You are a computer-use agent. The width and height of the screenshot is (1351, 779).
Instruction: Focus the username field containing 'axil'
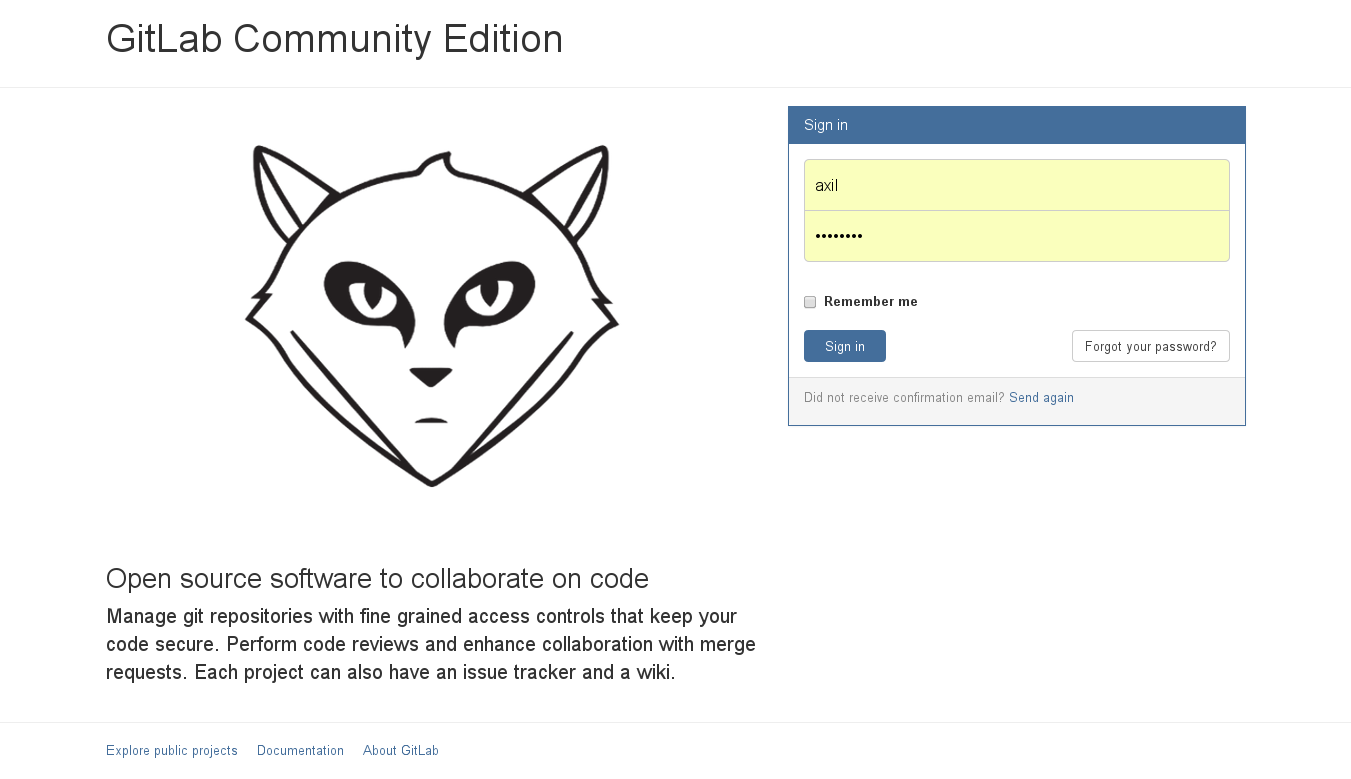coord(1016,185)
